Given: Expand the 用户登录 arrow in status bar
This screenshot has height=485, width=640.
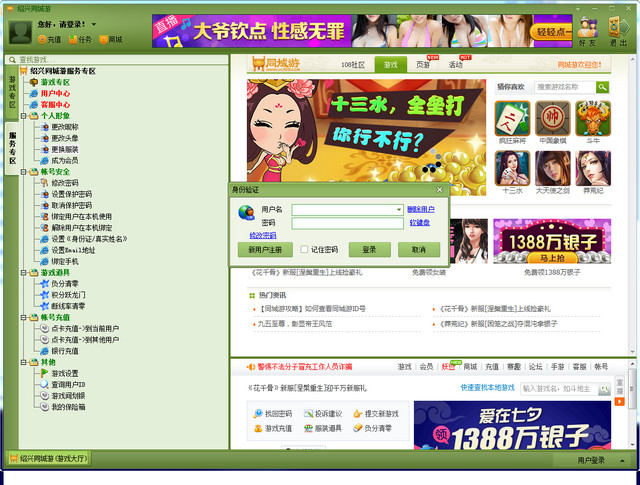Looking at the screenshot, I should click(622, 461).
